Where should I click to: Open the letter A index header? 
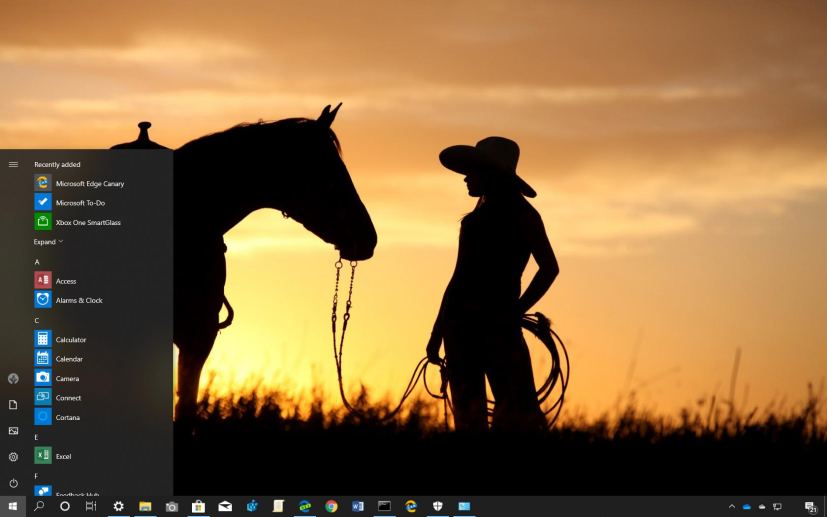[x=37, y=262]
